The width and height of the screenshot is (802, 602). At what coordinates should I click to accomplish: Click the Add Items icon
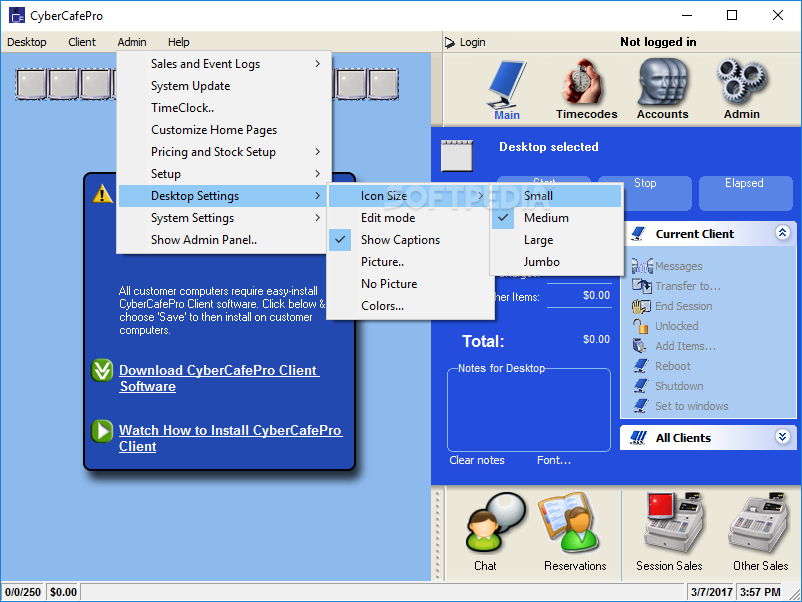pos(640,346)
